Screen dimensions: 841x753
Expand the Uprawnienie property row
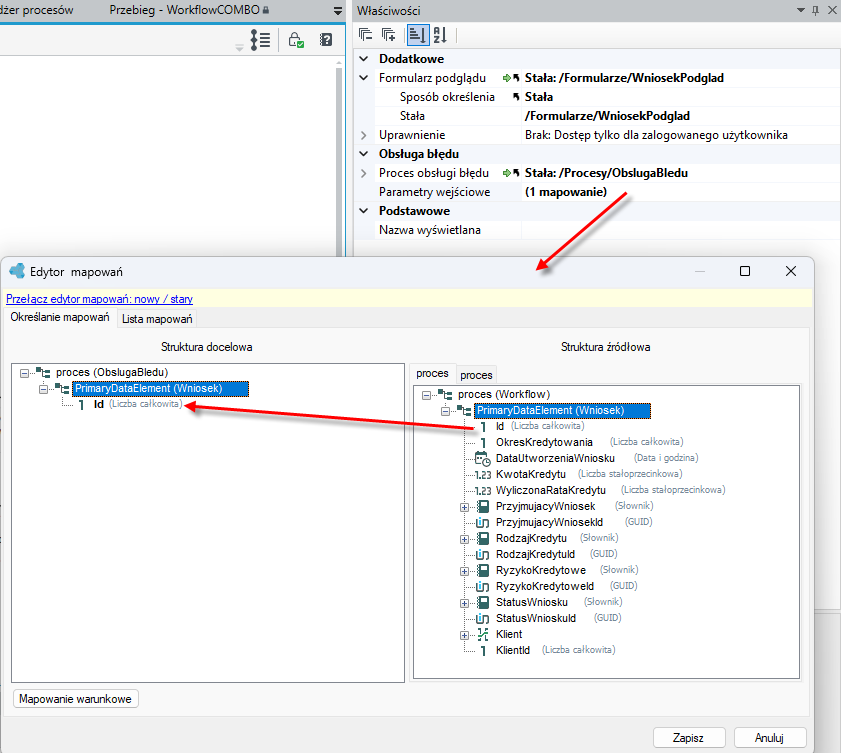(364, 135)
